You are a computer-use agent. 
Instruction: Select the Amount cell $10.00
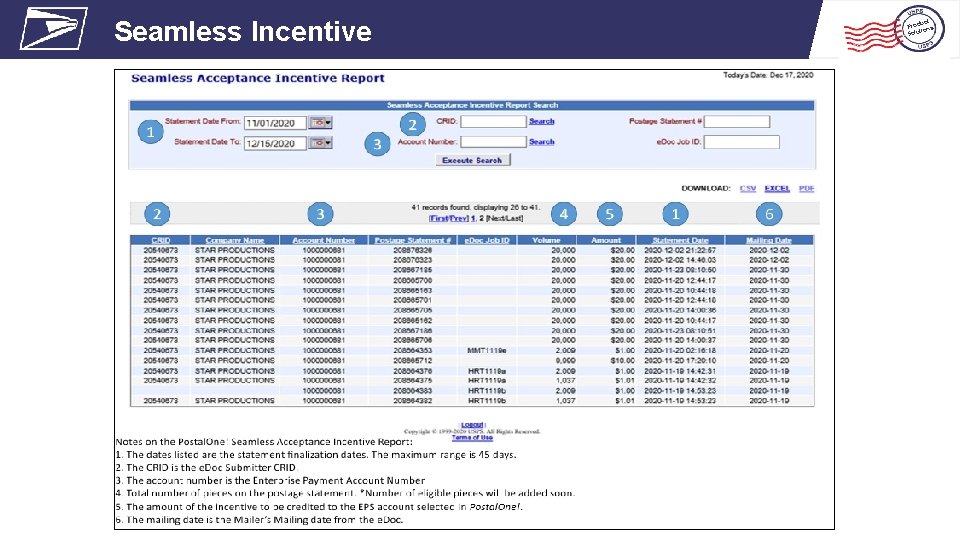coord(622,361)
